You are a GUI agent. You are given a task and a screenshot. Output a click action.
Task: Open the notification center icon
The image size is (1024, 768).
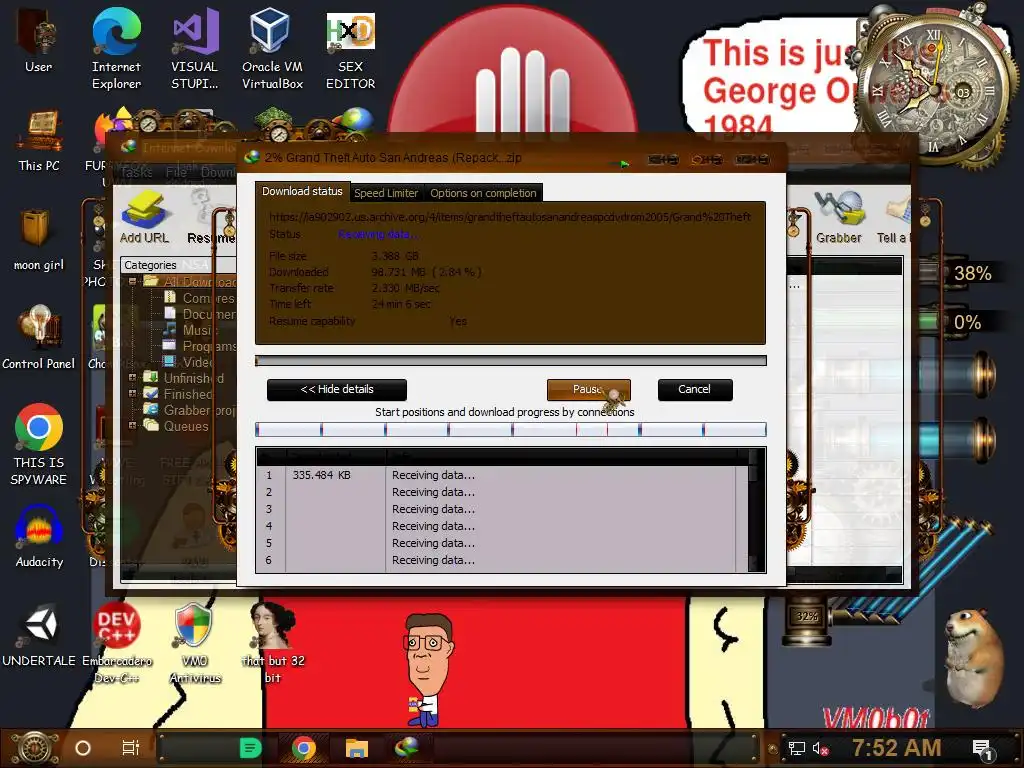point(983,749)
